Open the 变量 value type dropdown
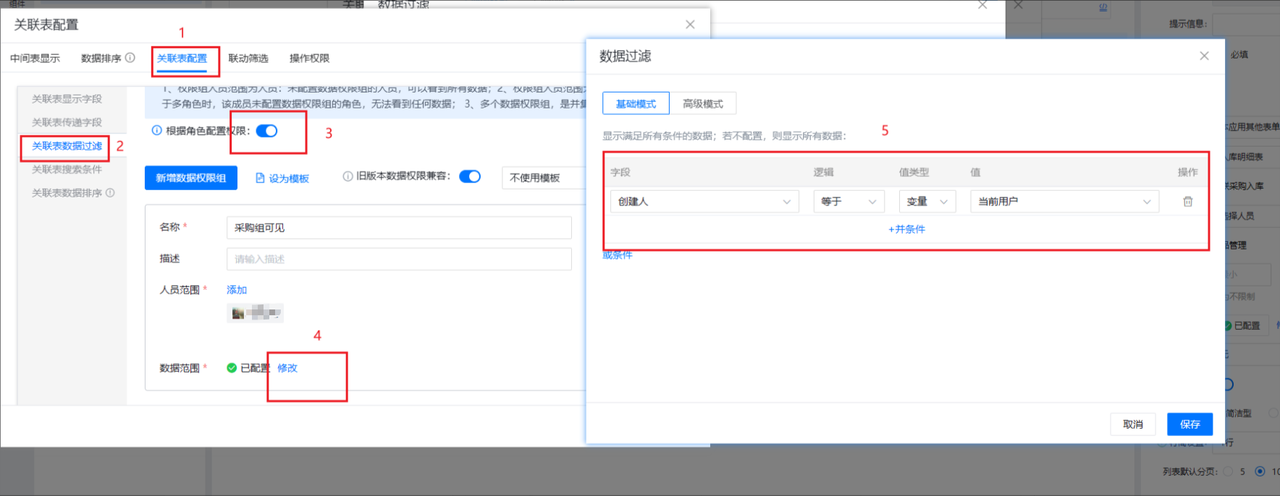The height and width of the screenshot is (496, 1280). 927,202
